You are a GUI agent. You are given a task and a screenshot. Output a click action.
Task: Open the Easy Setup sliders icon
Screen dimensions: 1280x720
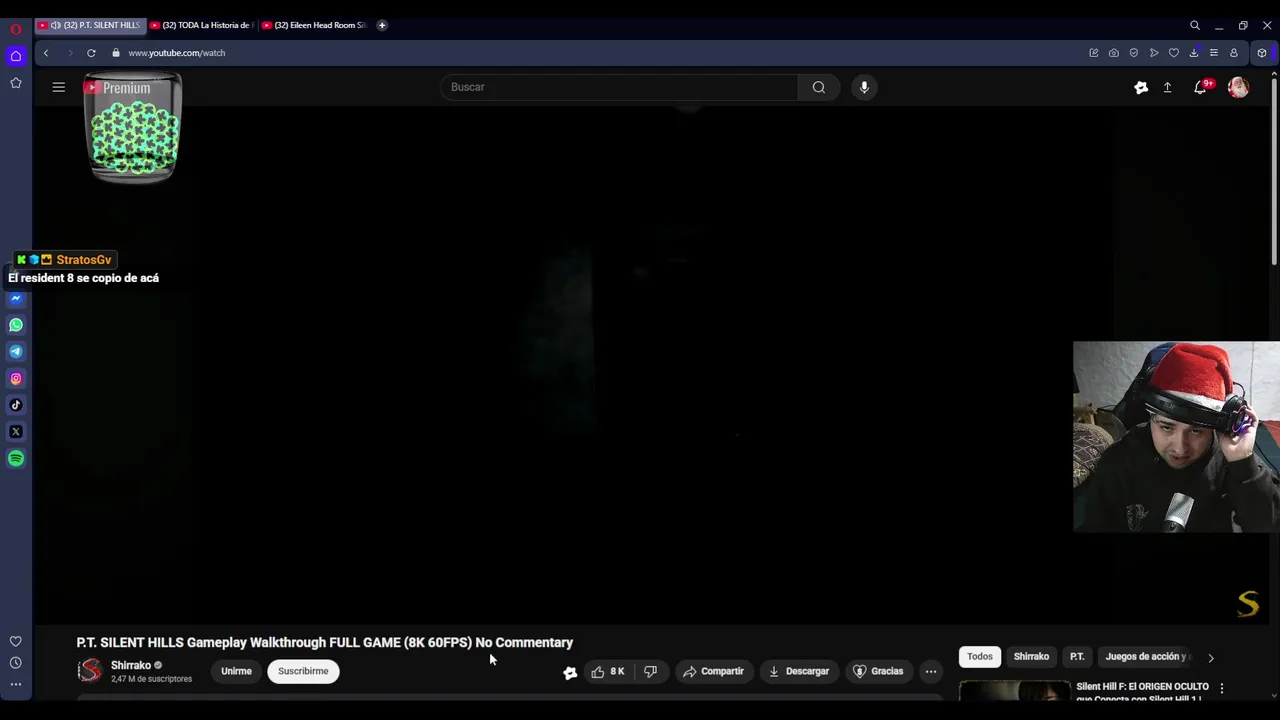[x=1214, y=53]
